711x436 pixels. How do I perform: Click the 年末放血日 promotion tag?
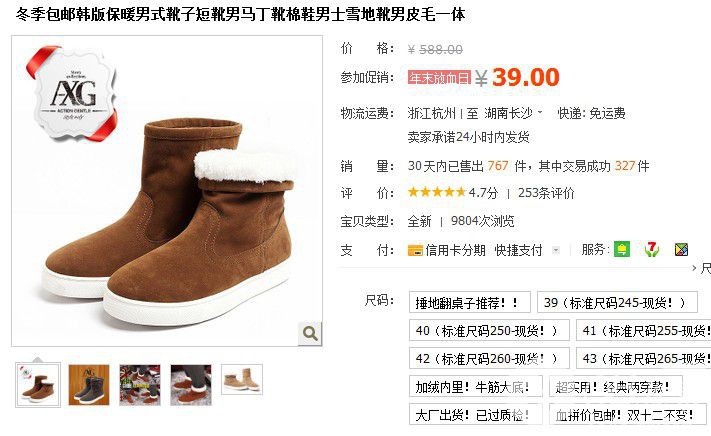439,78
